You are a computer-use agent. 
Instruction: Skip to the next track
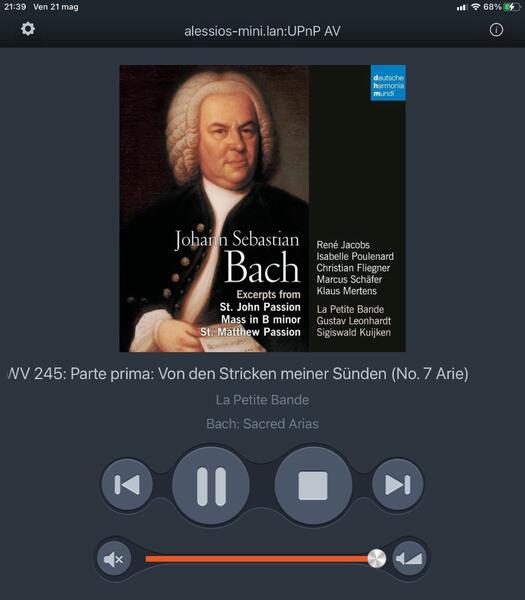click(398, 484)
